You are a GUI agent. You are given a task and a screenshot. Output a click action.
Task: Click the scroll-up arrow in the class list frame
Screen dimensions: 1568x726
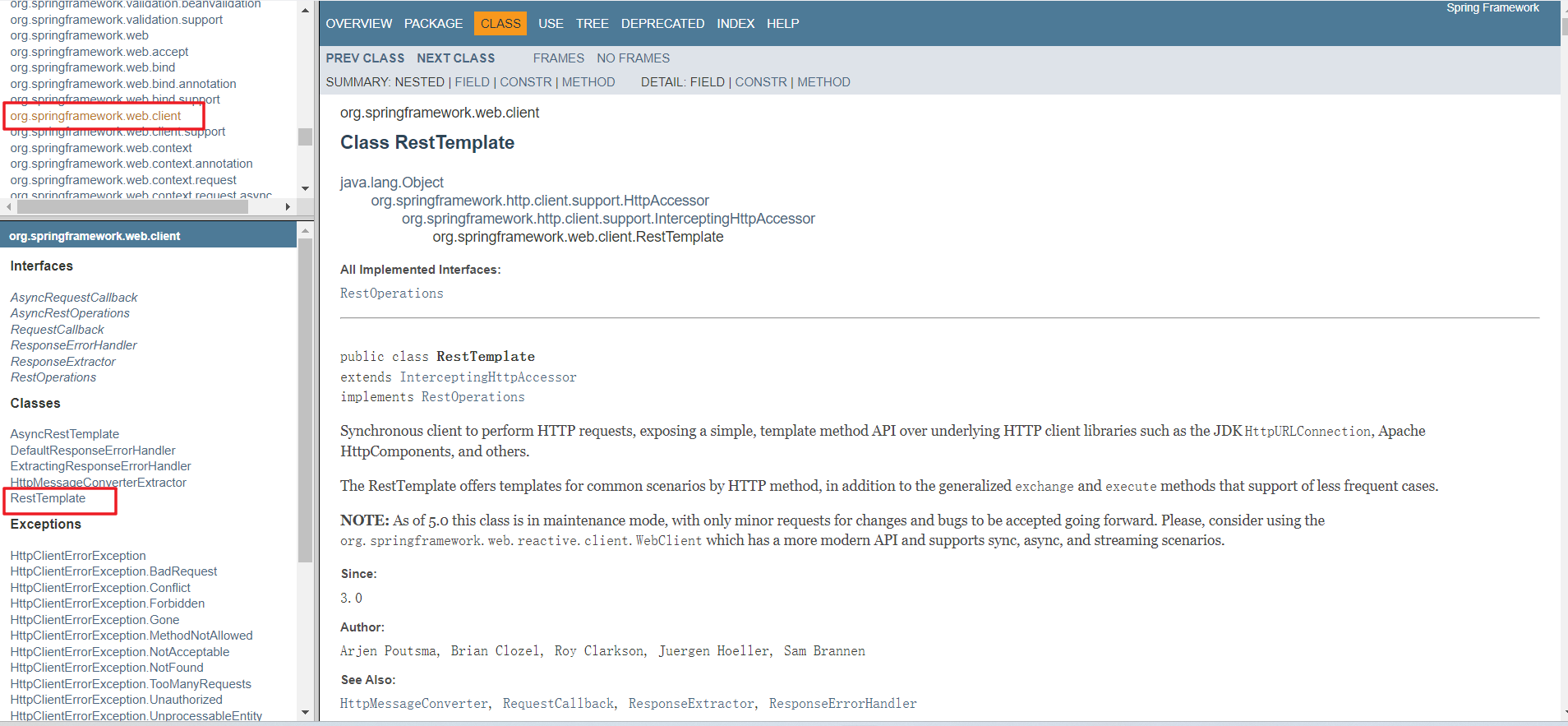305,231
